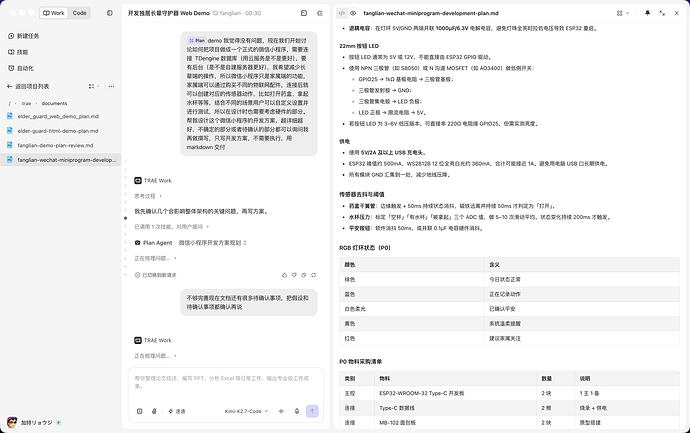Open the layout dropdown in document header
Screen dimensions: 690x433
pyautogui.click(x=622, y=13)
